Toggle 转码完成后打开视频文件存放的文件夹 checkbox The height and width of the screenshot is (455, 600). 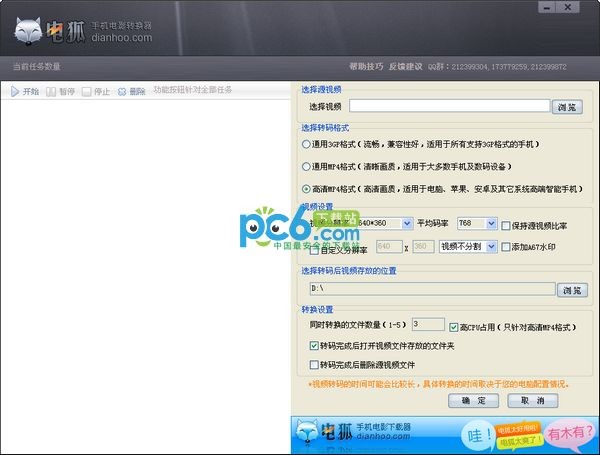(314, 346)
